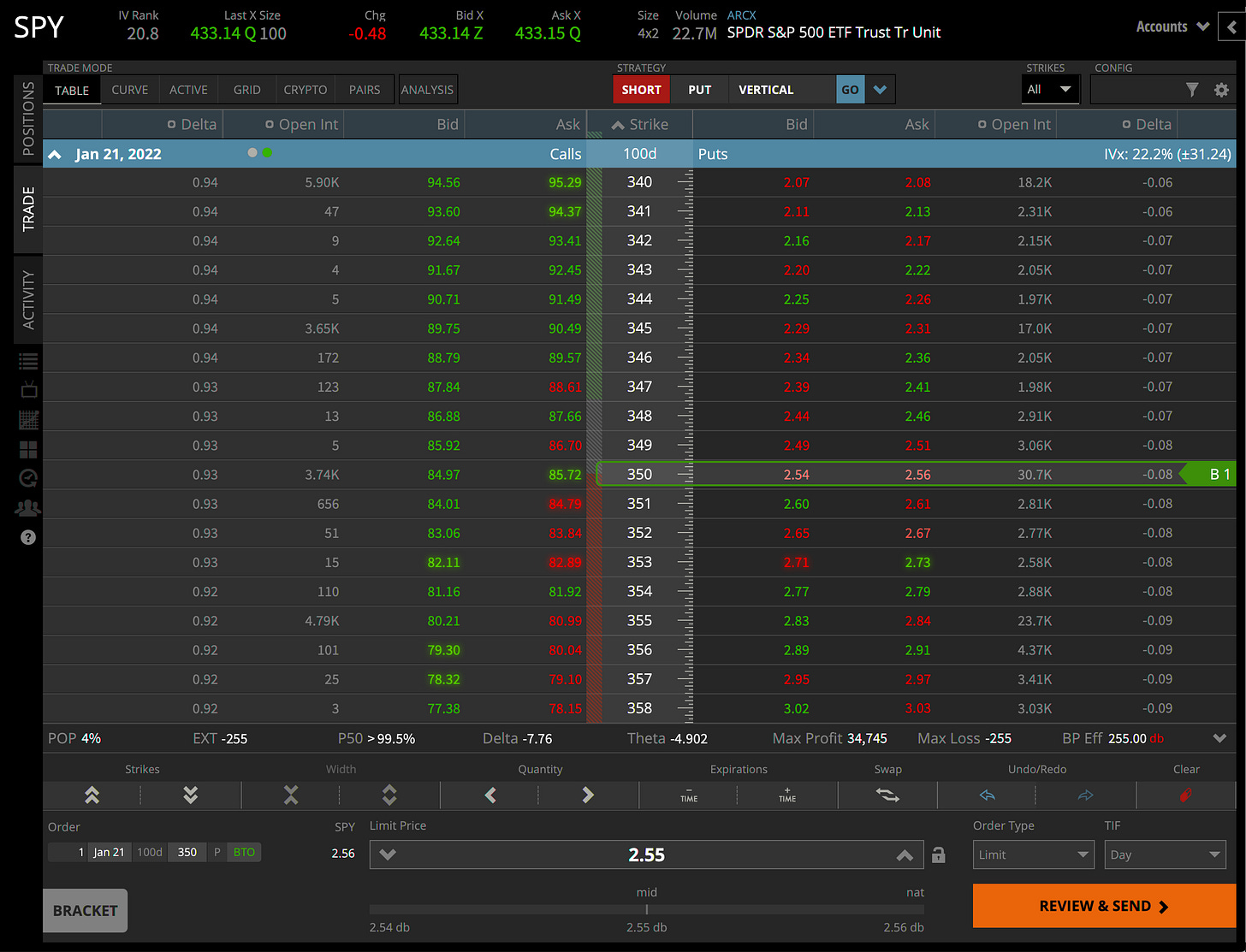Open the four-squares layout icon in sidebar

28,449
